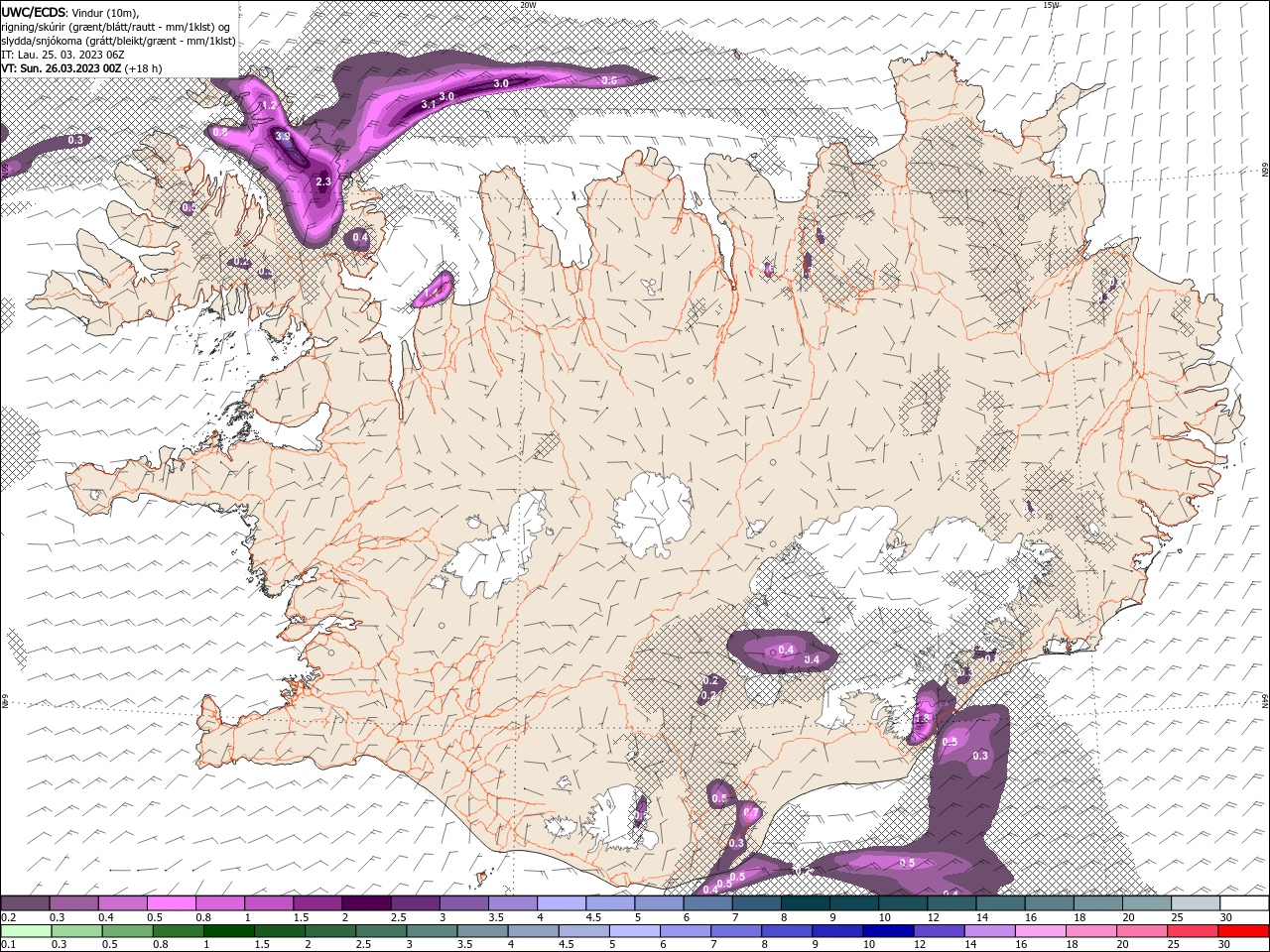The height and width of the screenshot is (952, 1270).
Task: Click the white glacier area in central Iceland
Action: point(652,514)
